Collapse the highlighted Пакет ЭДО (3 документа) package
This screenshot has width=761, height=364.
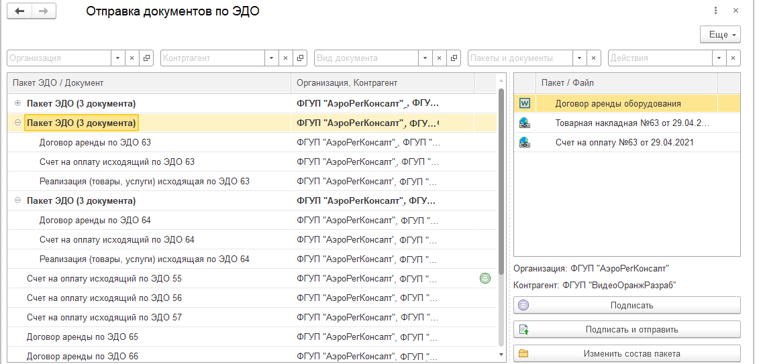click(18, 123)
